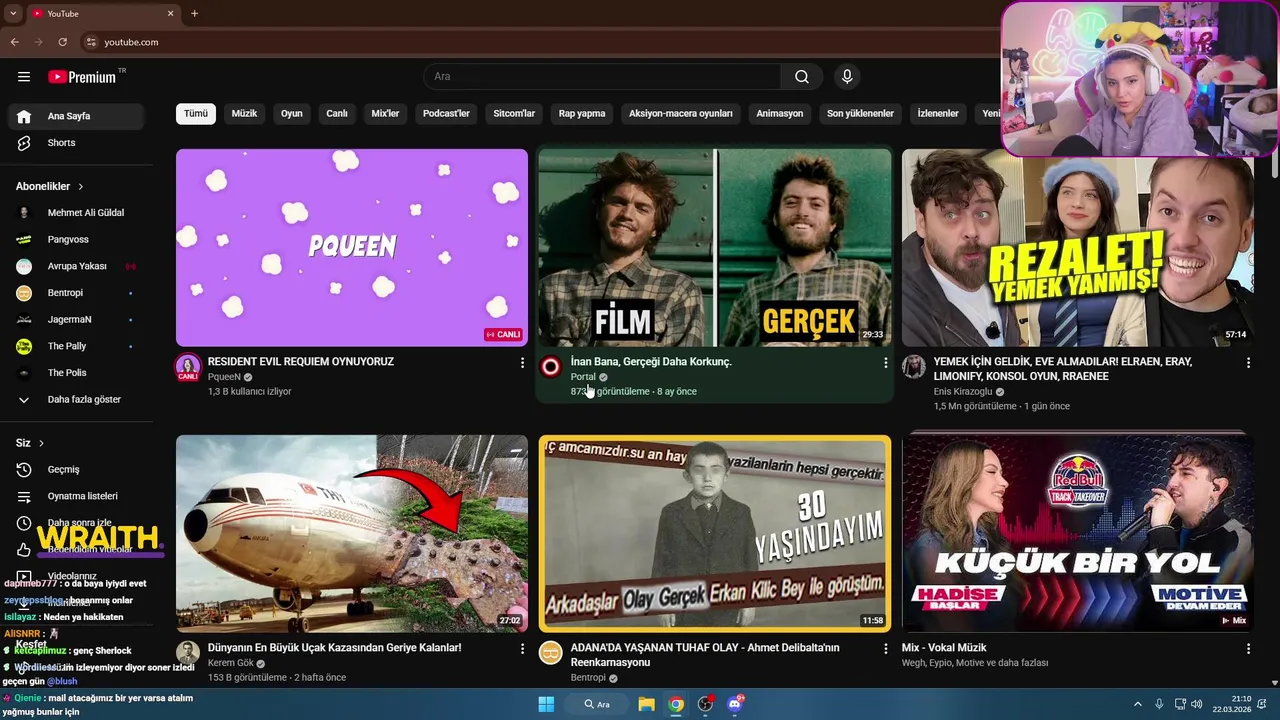The height and width of the screenshot is (720, 1280).
Task: Open the PQUEEN live stream thumbnail
Action: click(x=352, y=247)
